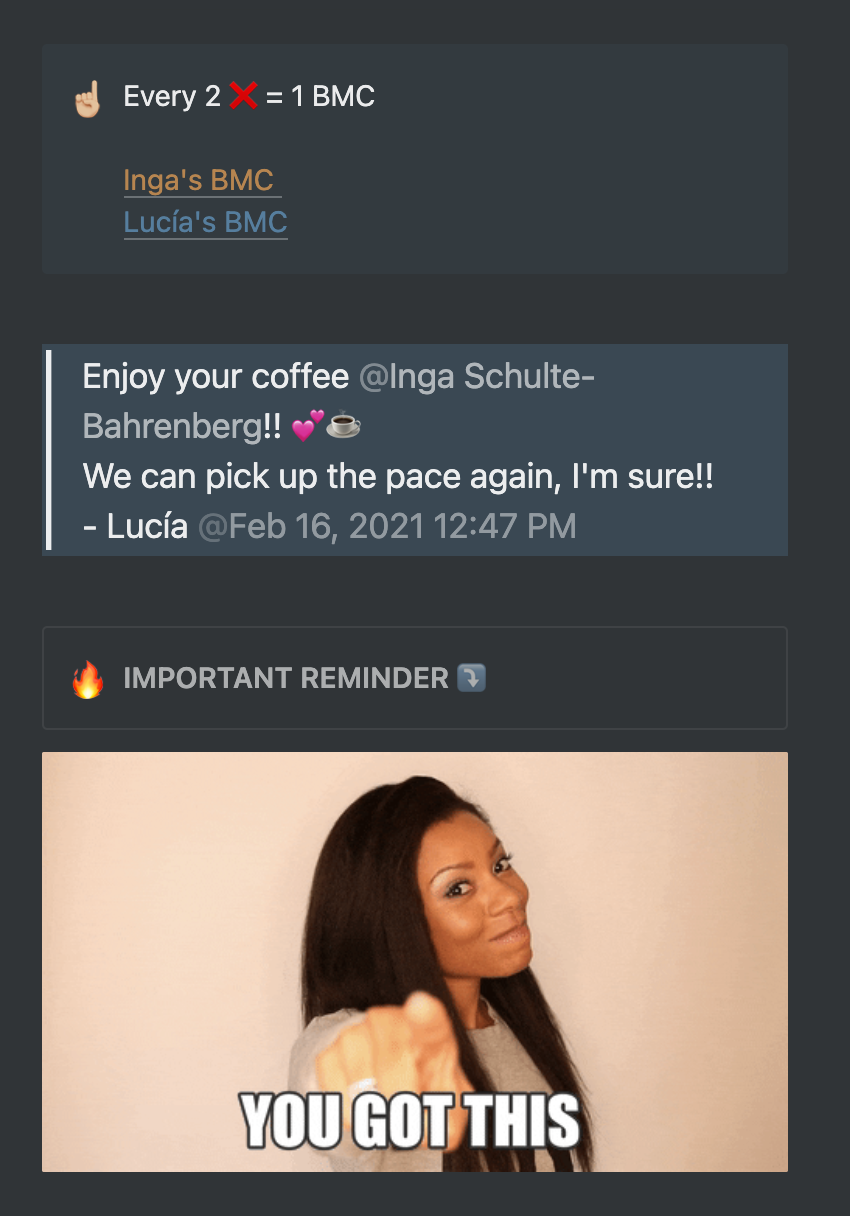Click the 'We can pick up the pace again' line

click(398, 476)
